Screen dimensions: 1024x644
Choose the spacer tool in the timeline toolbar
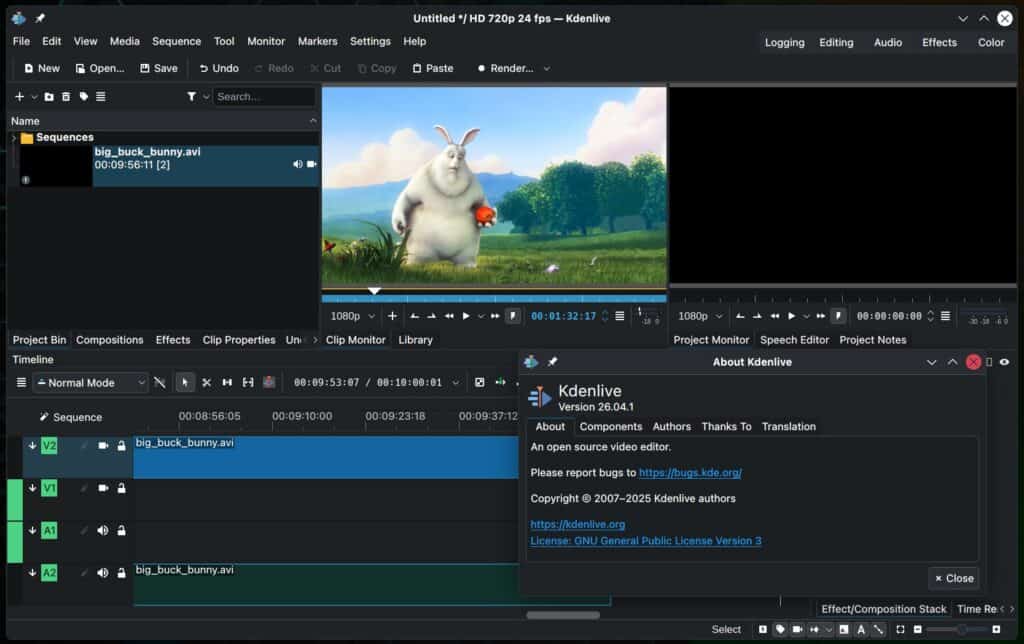click(x=227, y=383)
